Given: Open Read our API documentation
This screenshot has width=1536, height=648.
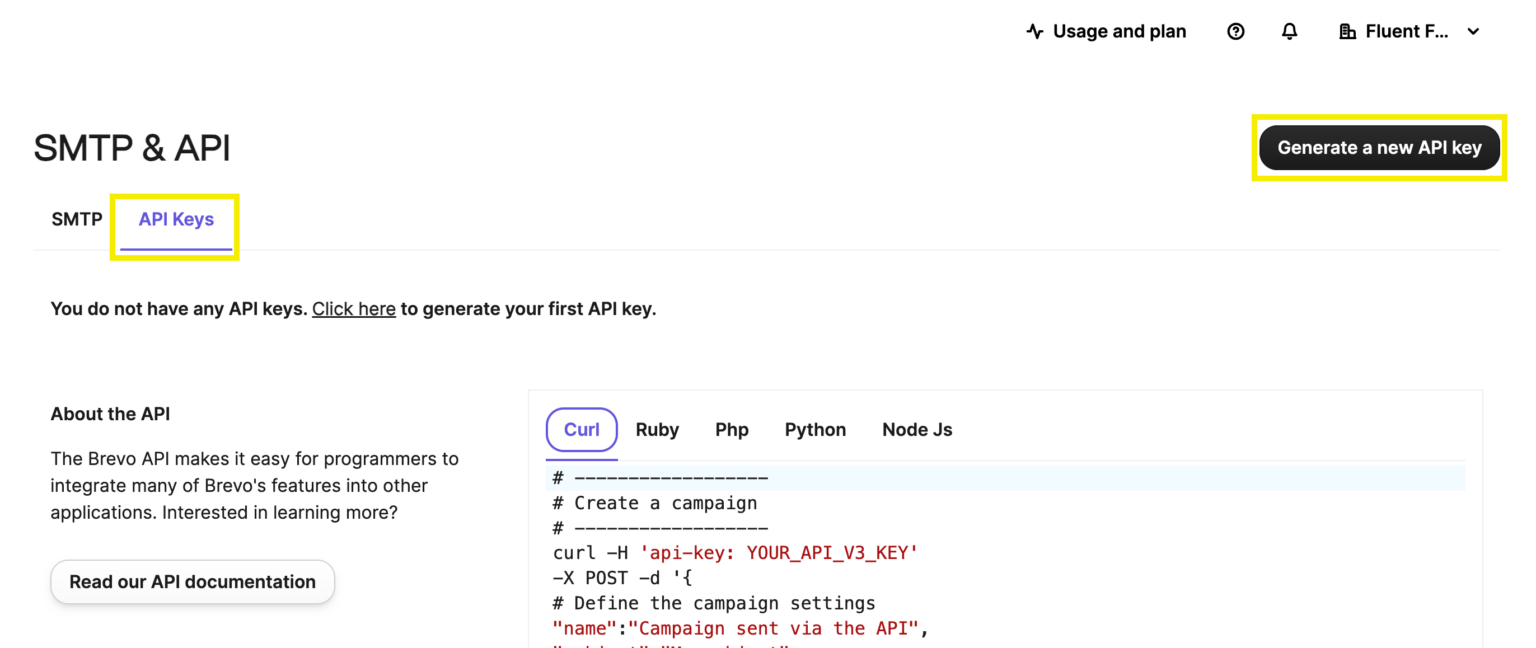Looking at the screenshot, I should [x=192, y=581].
